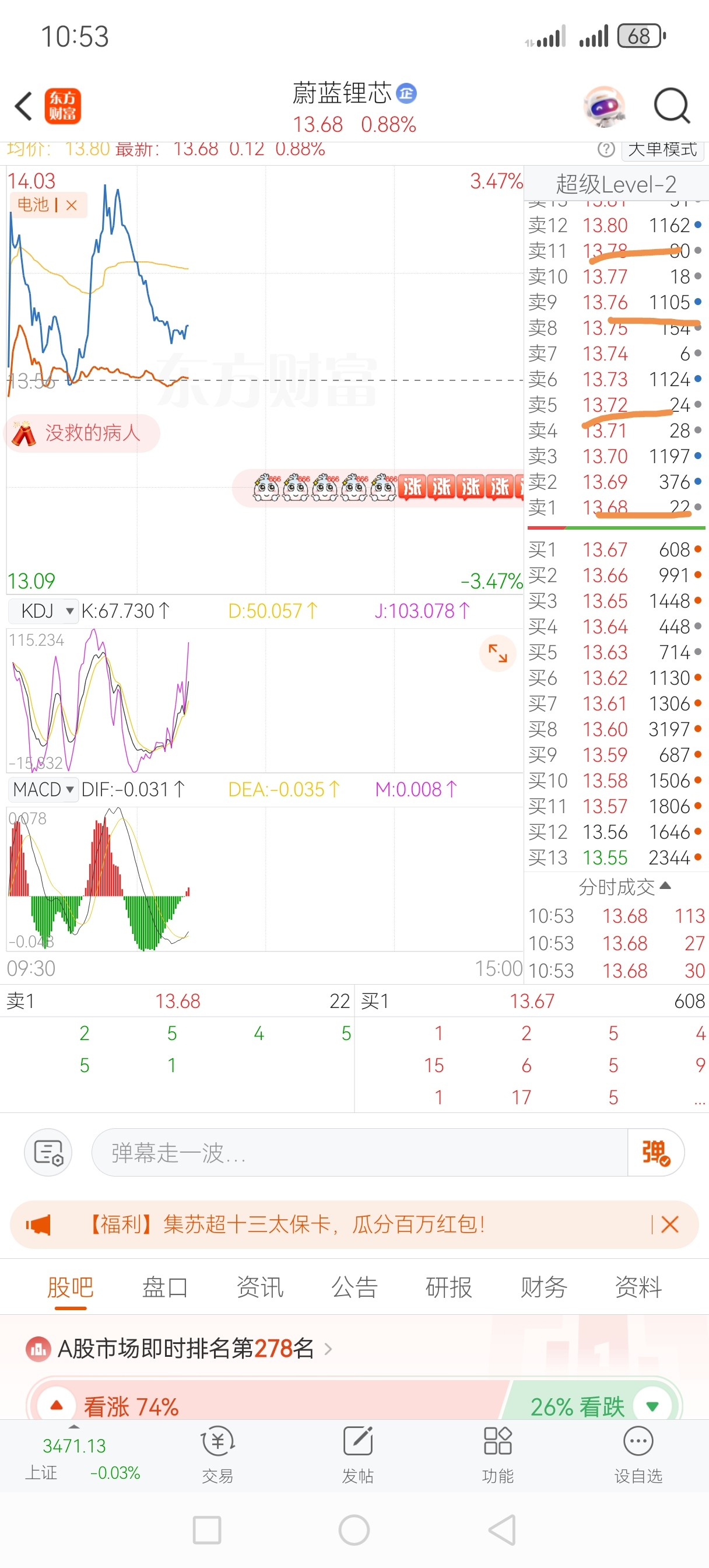Image resolution: width=709 pixels, height=1568 pixels.
Task: Tap the 卖1 13.68 queue detail row
Action: click(177, 1000)
